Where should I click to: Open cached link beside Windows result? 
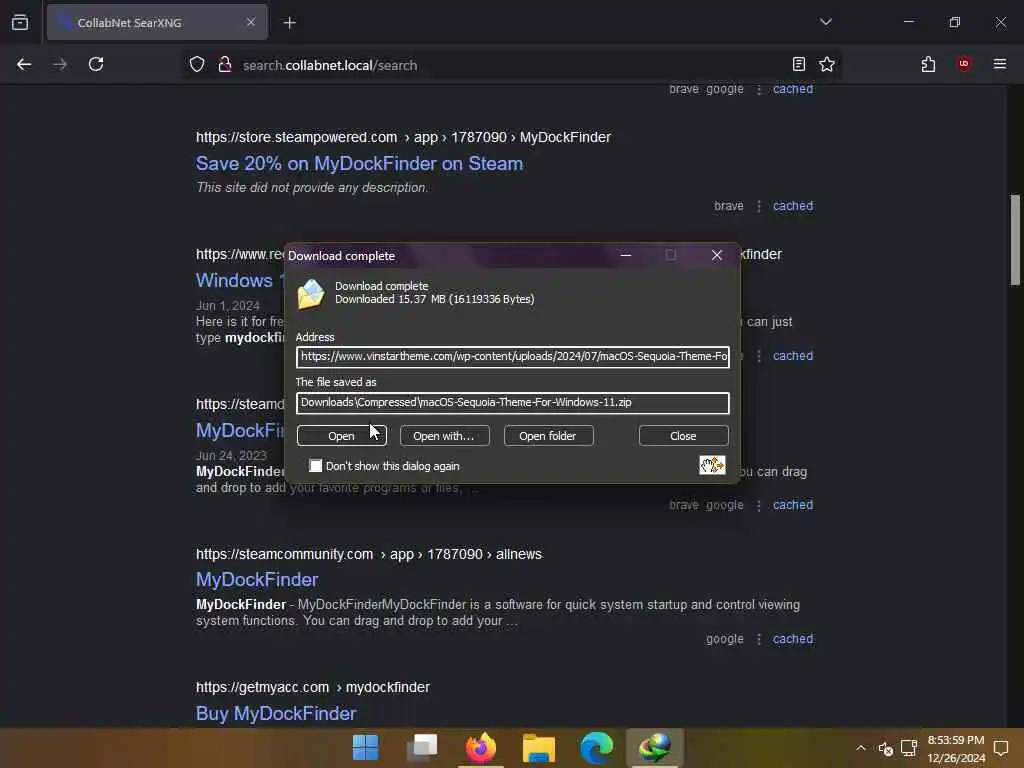pyautogui.click(x=793, y=356)
